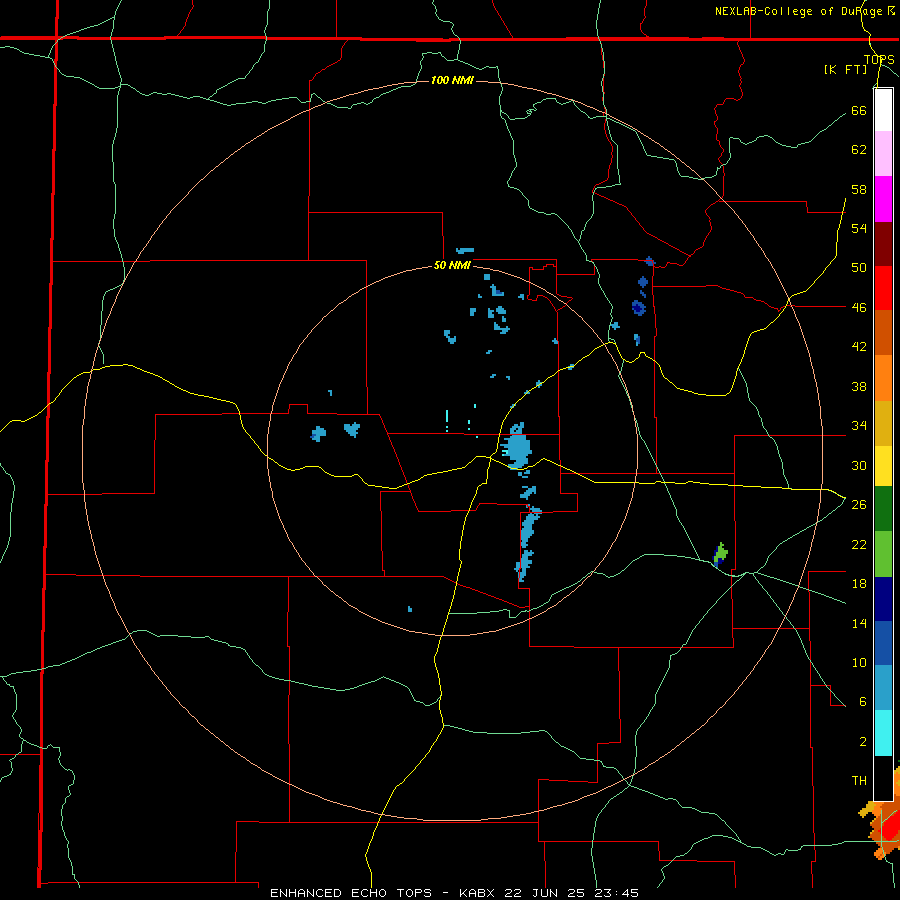900x900 pixels.
Task: Click the yellow swatch near 30
Action: [883, 465]
